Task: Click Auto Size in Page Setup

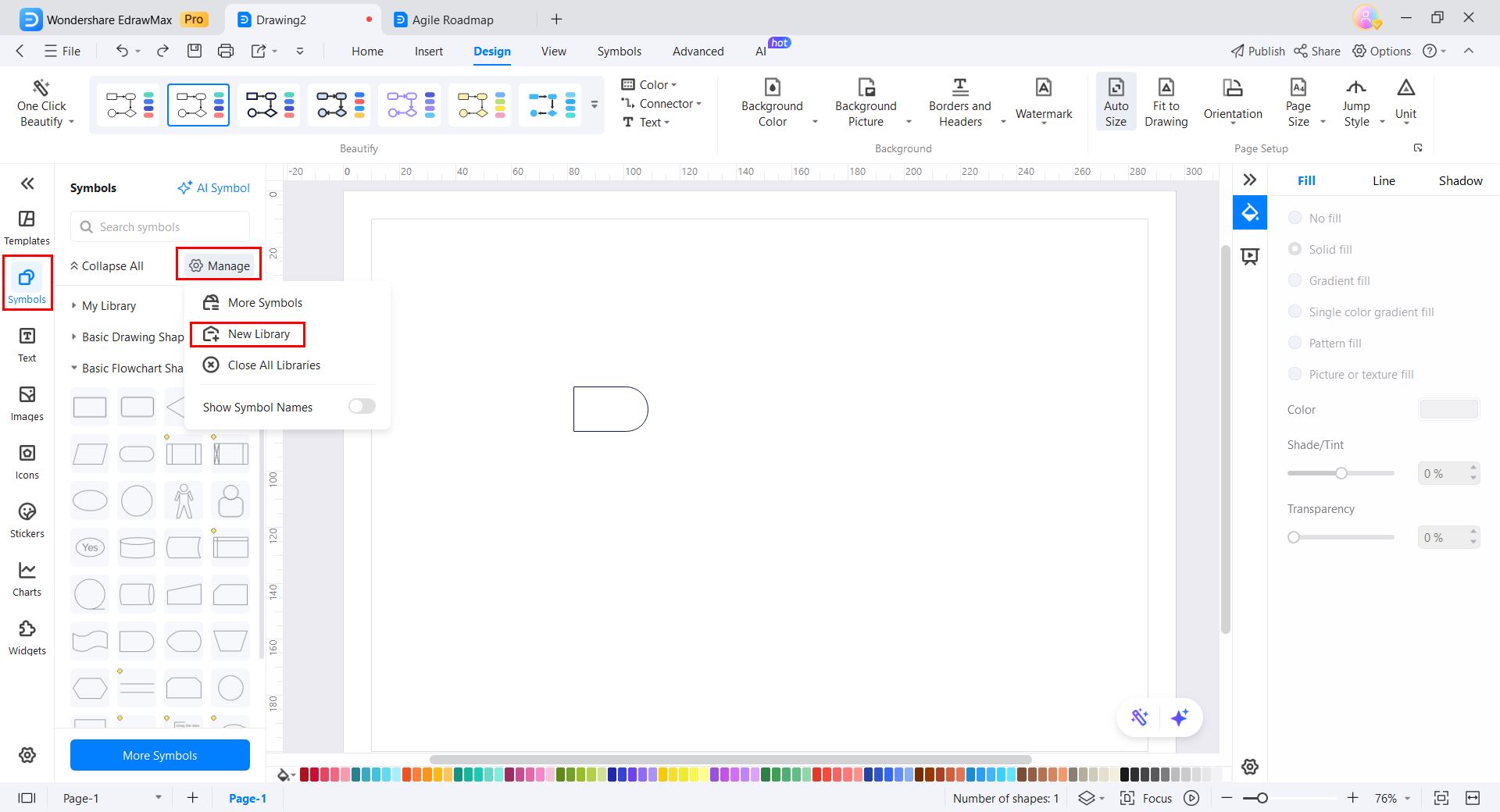Action: pyautogui.click(x=1116, y=102)
